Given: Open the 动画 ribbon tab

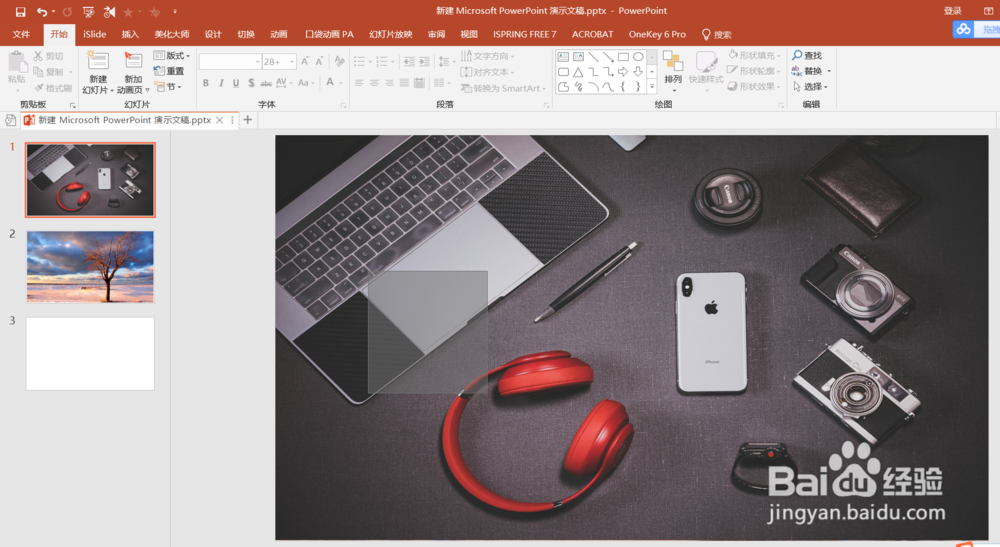Looking at the screenshot, I should pyautogui.click(x=279, y=34).
